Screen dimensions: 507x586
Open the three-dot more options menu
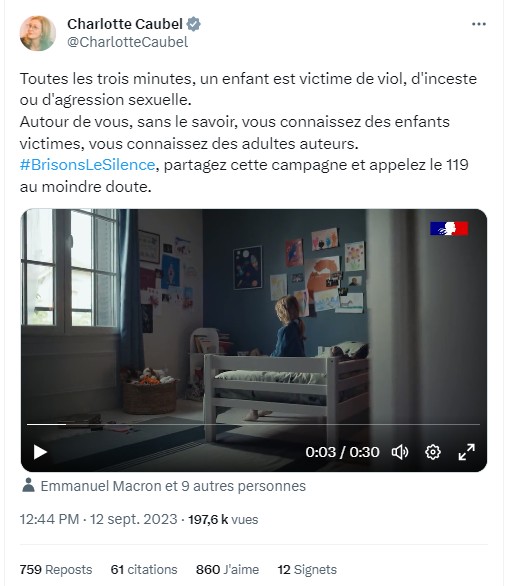tap(479, 24)
